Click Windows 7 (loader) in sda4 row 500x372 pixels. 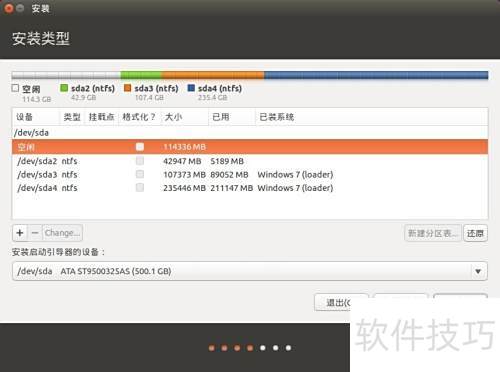click(x=295, y=188)
